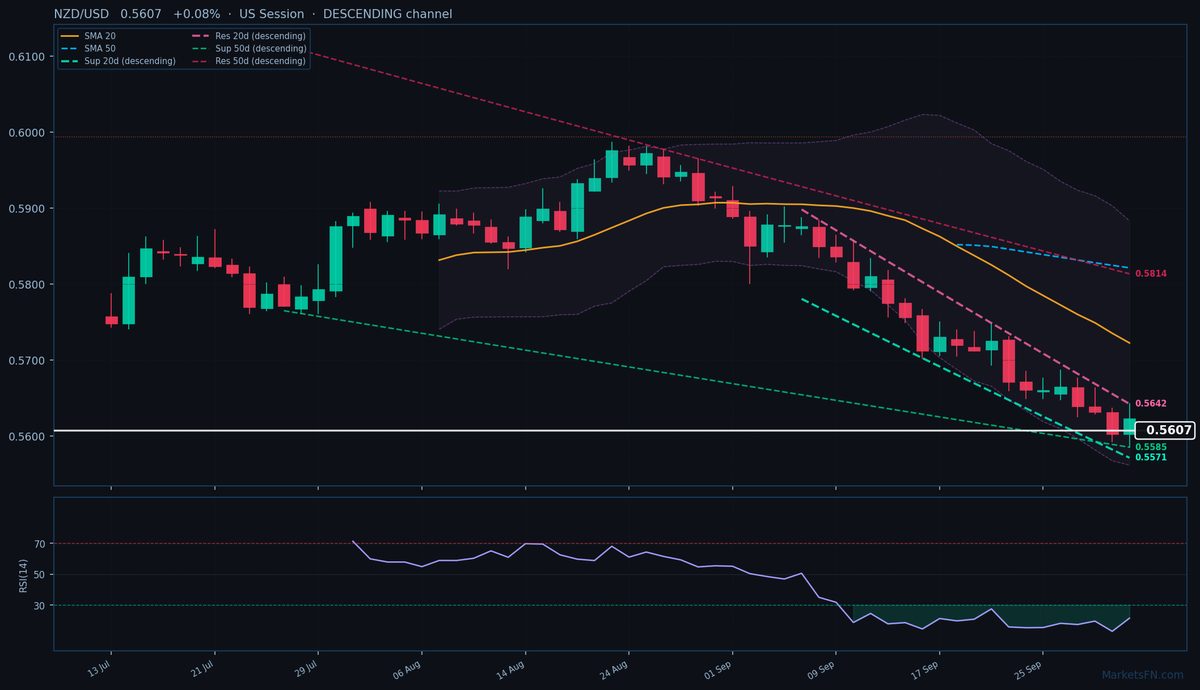Image resolution: width=1200 pixels, height=690 pixels.
Task: Click the RSI 30 level label
Action: pyautogui.click(x=40, y=606)
